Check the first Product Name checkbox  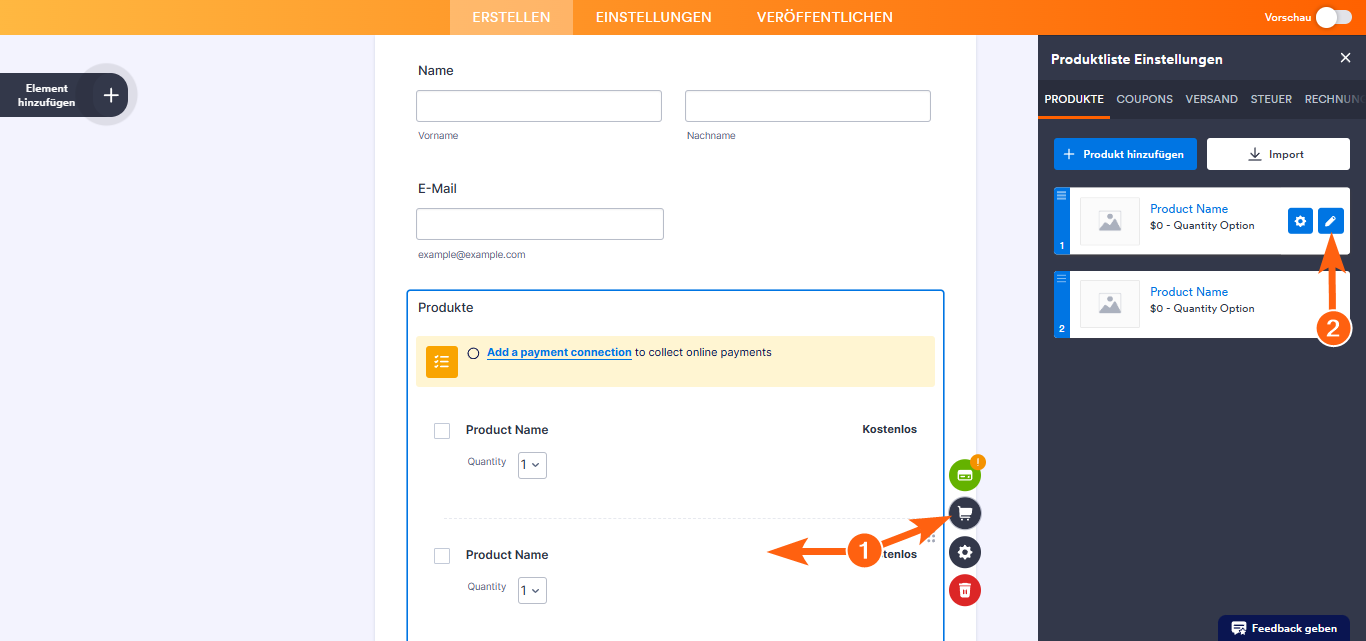click(x=442, y=431)
